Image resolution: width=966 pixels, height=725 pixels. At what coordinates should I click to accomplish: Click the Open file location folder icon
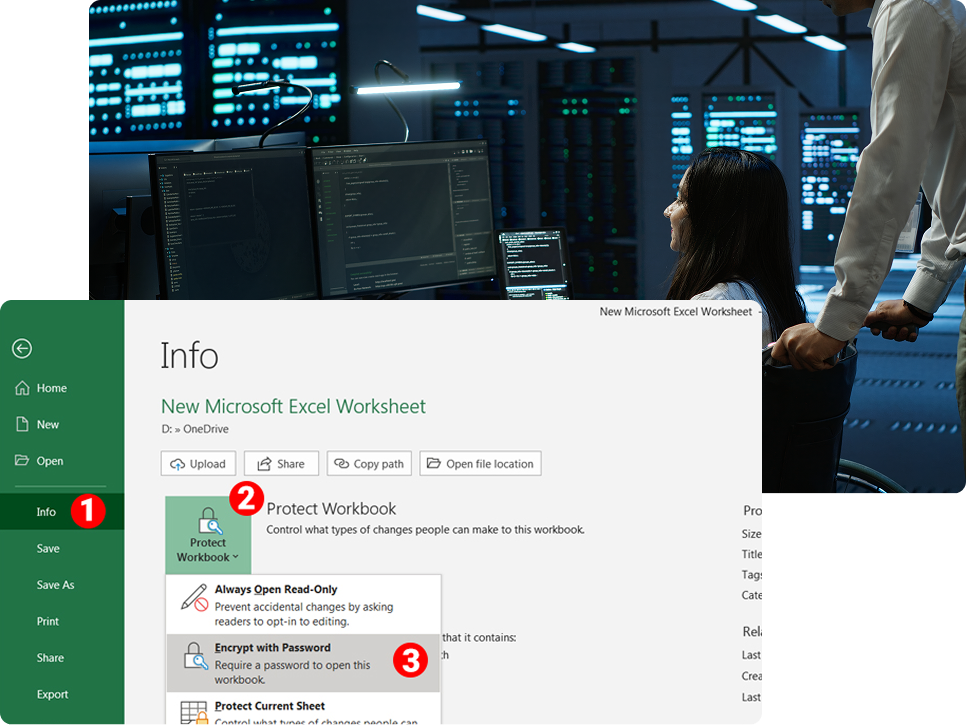tap(434, 463)
